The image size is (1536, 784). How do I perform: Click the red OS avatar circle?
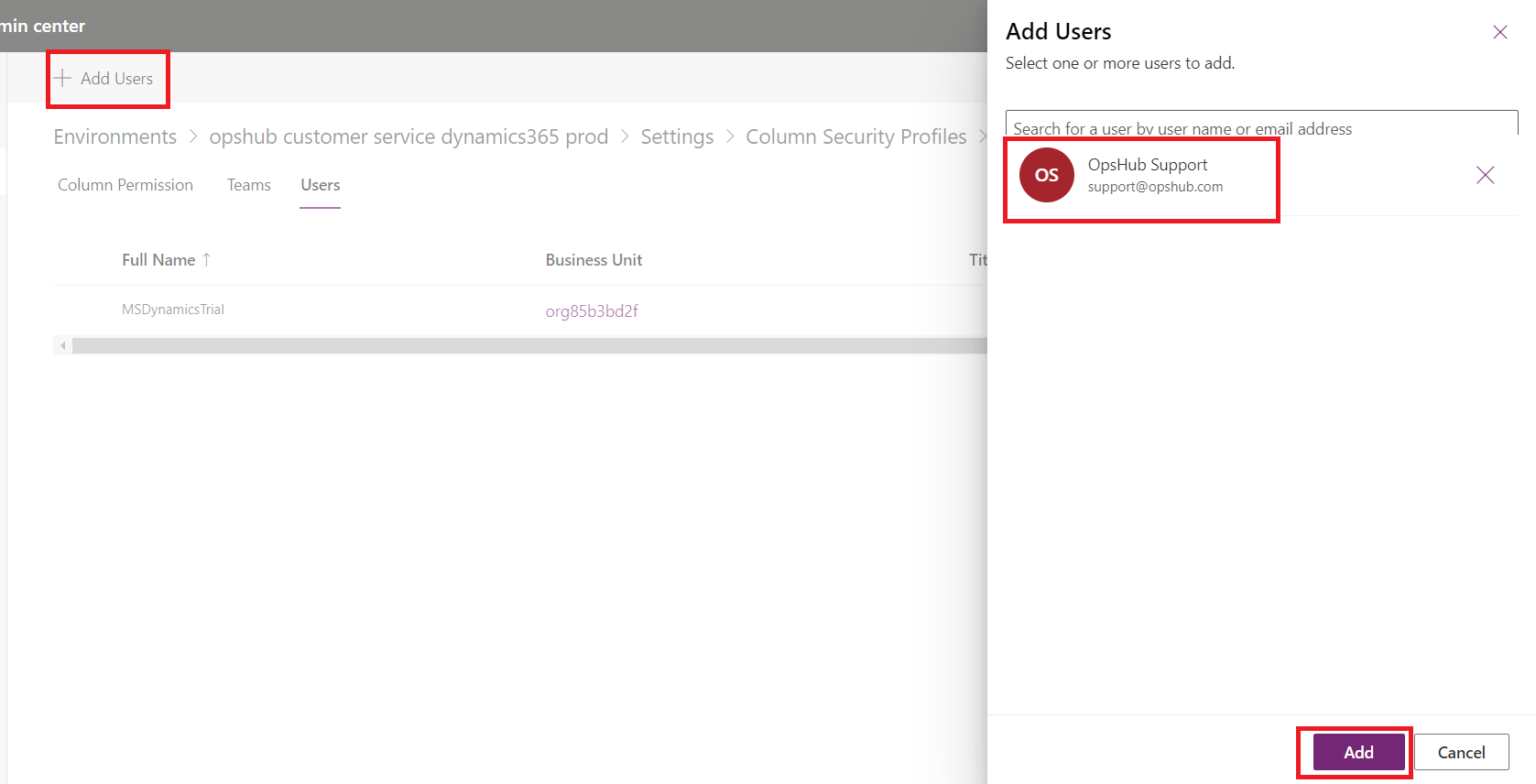coord(1046,175)
